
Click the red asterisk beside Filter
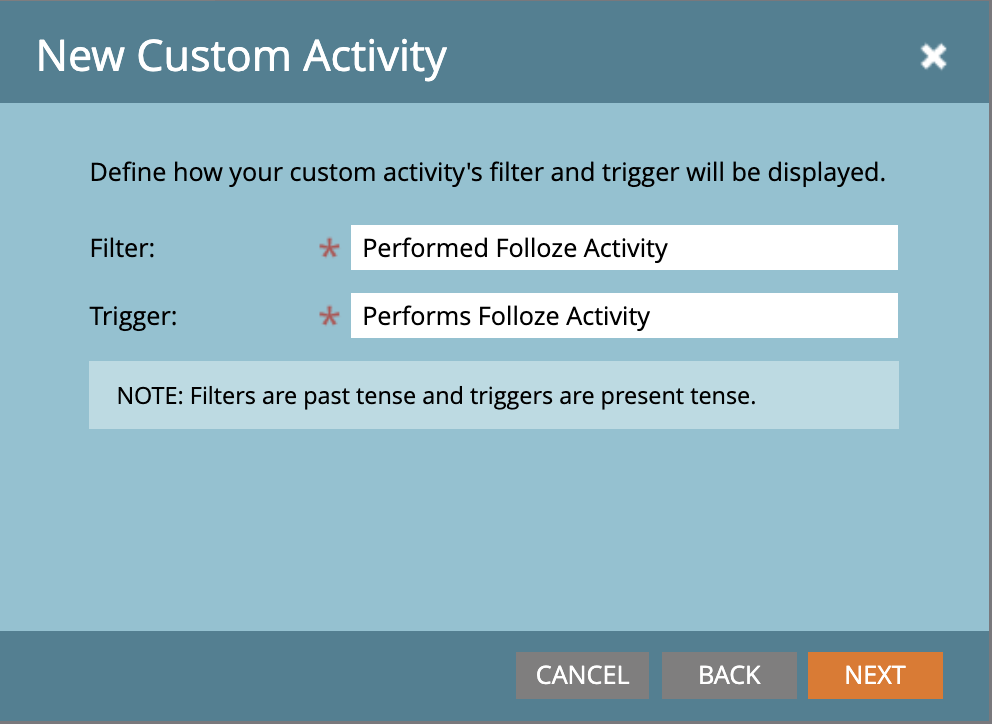(x=329, y=249)
